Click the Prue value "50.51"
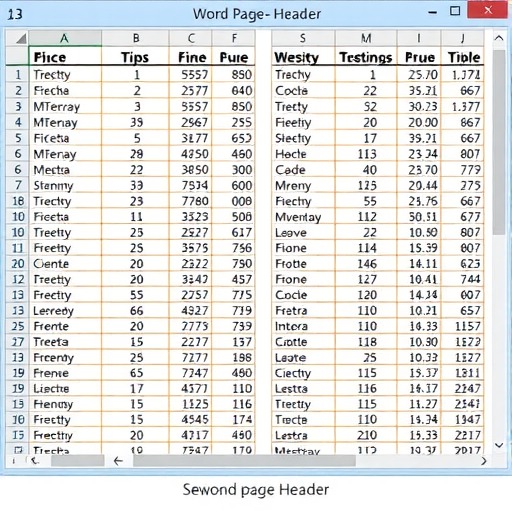 point(419,217)
